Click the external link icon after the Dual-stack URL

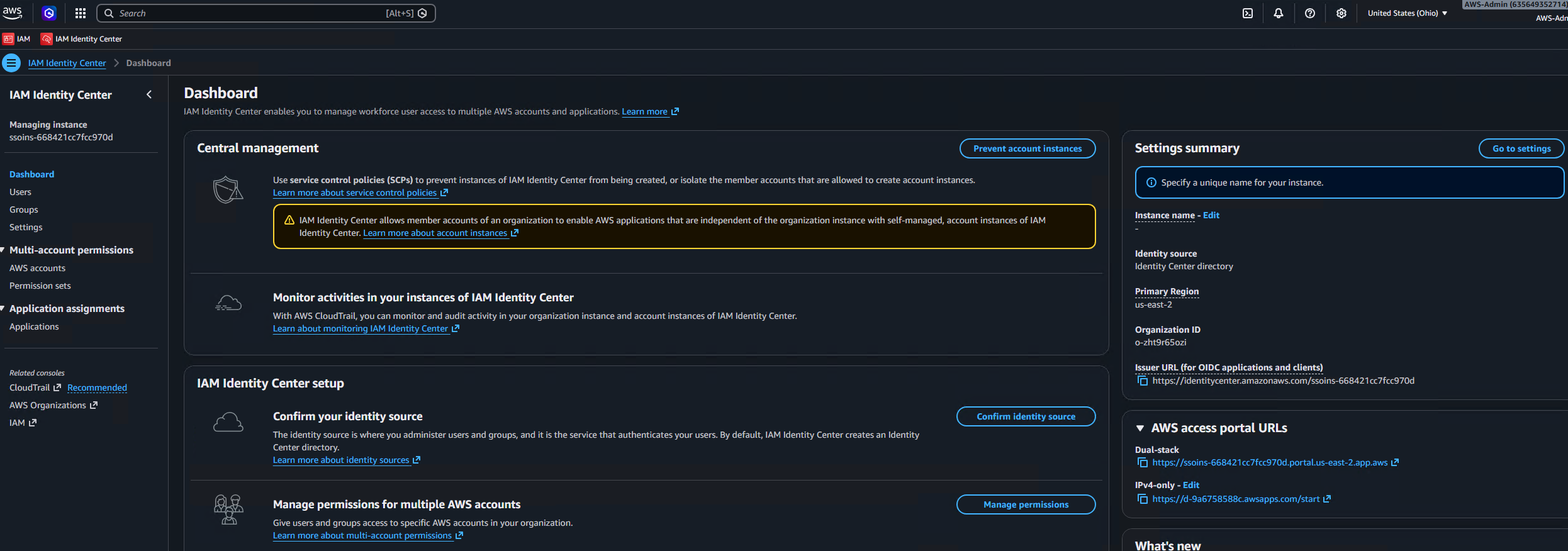[1395, 462]
